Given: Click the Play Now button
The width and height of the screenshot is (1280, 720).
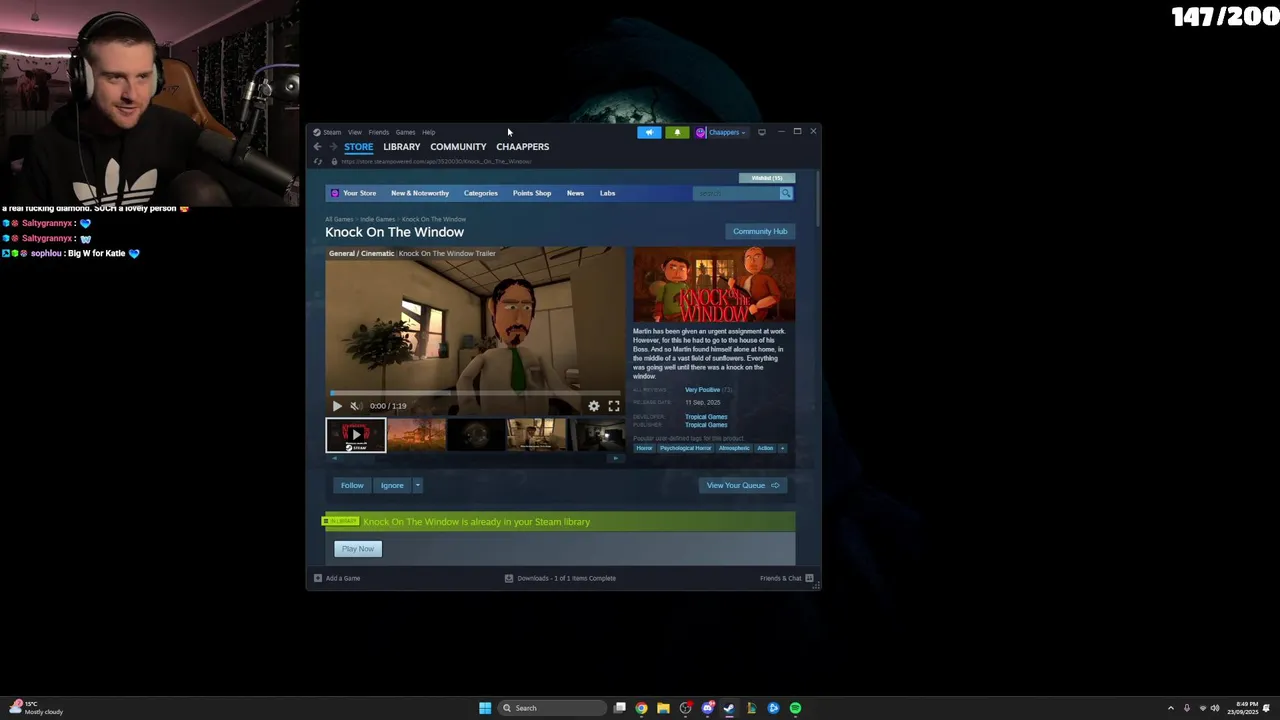Looking at the screenshot, I should coord(358,549).
